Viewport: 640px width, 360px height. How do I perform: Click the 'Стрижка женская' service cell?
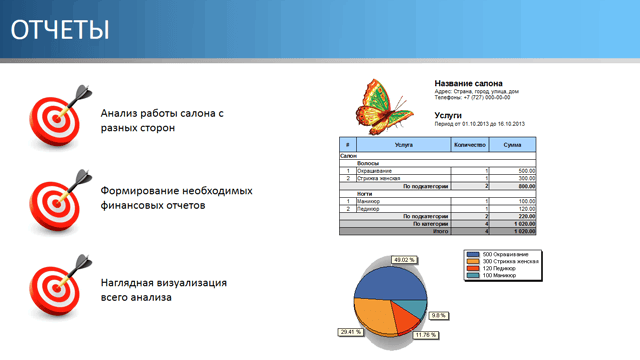[404, 178]
